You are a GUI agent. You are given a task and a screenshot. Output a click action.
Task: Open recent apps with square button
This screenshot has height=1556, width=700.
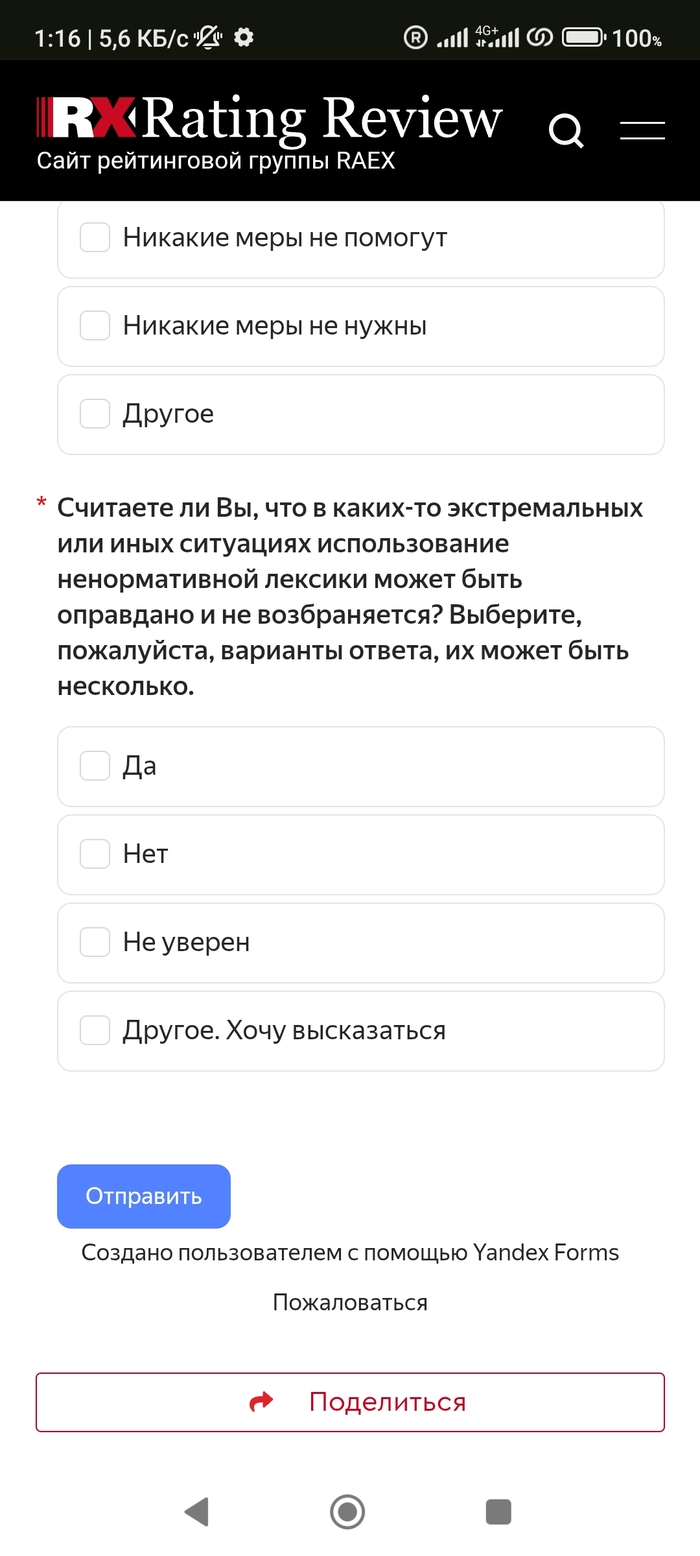point(498,1511)
